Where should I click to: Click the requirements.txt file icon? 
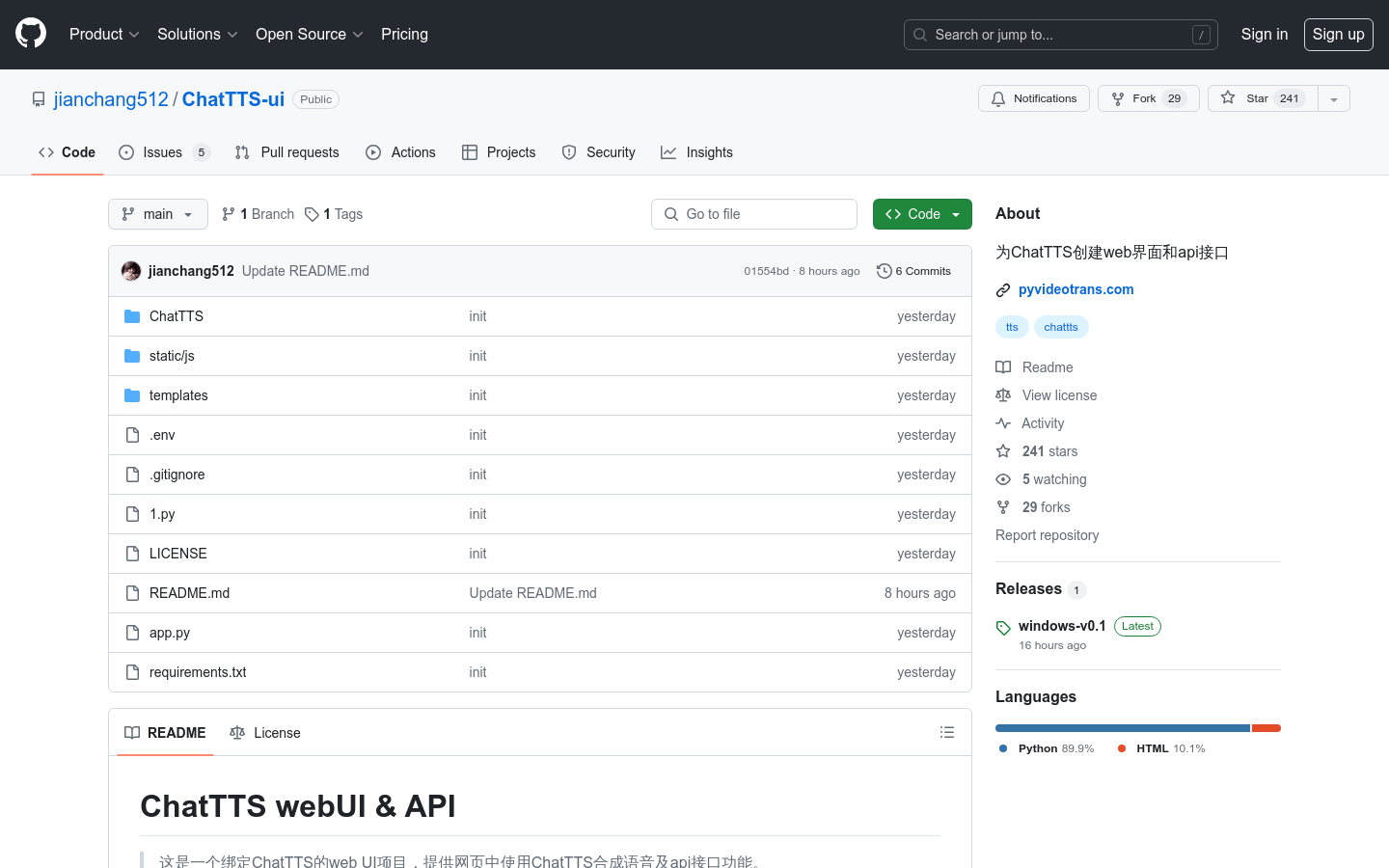132,672
